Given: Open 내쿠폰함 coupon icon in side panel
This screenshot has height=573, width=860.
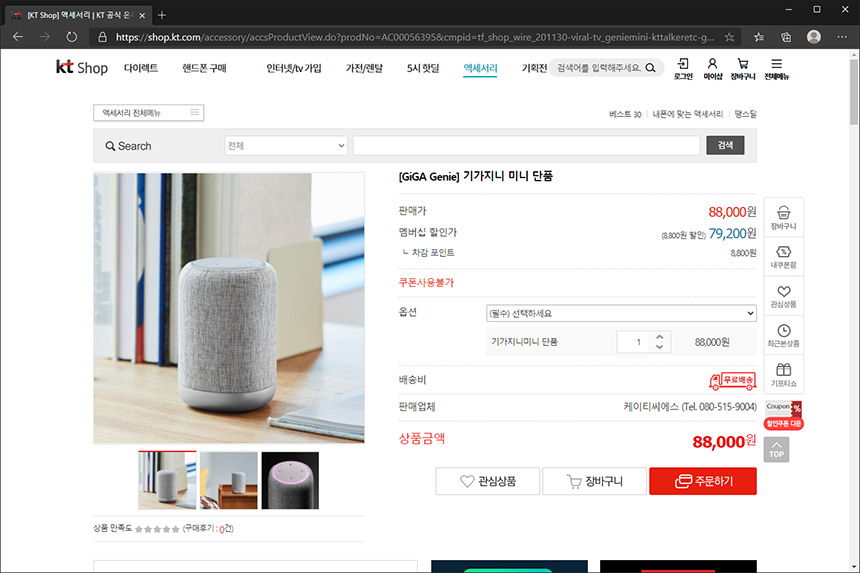Looking at the screenshot, I should coord(783,257).
